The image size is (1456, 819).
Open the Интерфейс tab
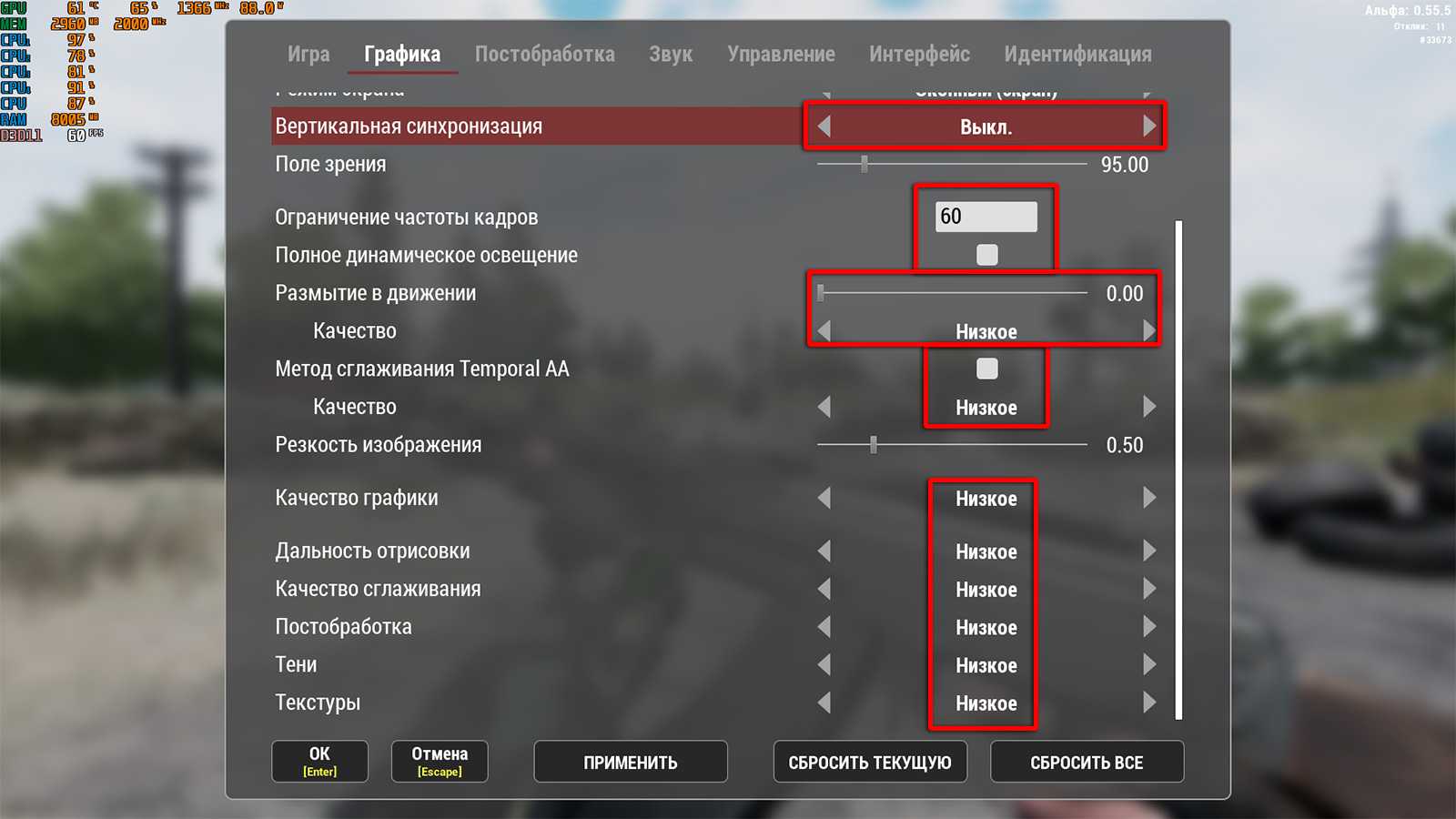click(x=919, y=54)
